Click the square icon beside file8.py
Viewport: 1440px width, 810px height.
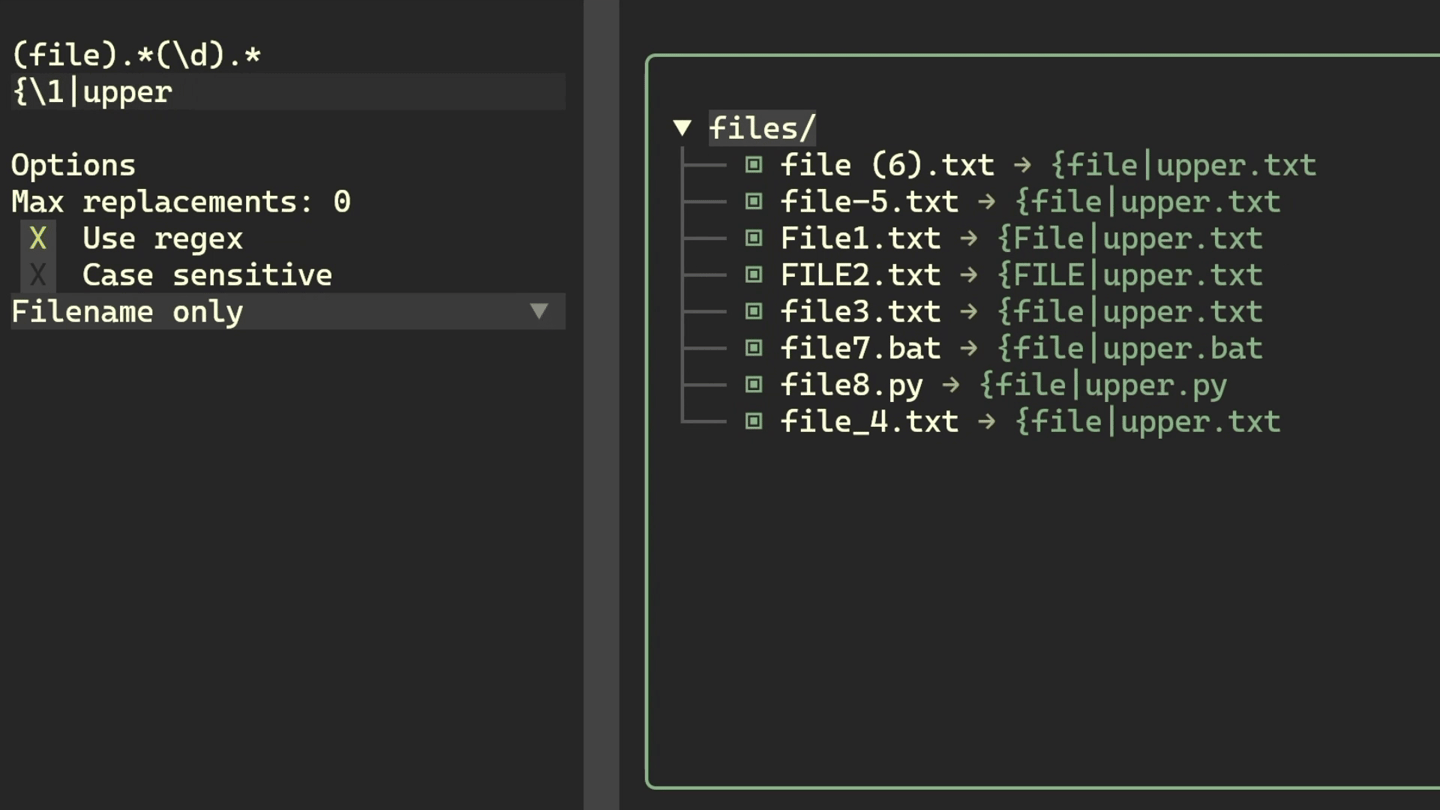click(754, 385)
